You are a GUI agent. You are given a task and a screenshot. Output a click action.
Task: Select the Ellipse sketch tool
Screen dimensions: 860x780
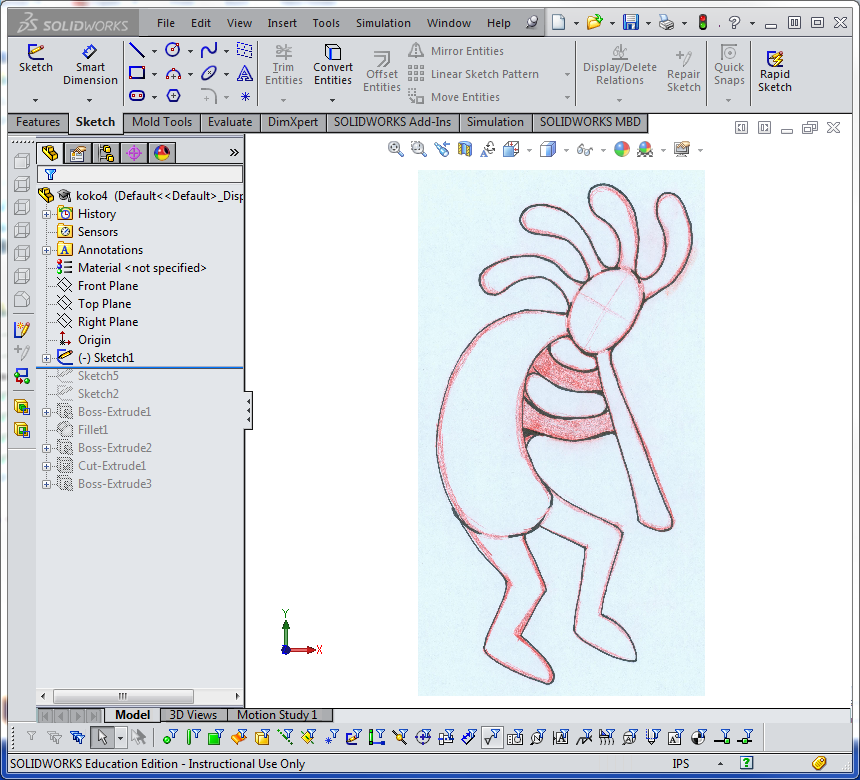(x=208, y=73)
